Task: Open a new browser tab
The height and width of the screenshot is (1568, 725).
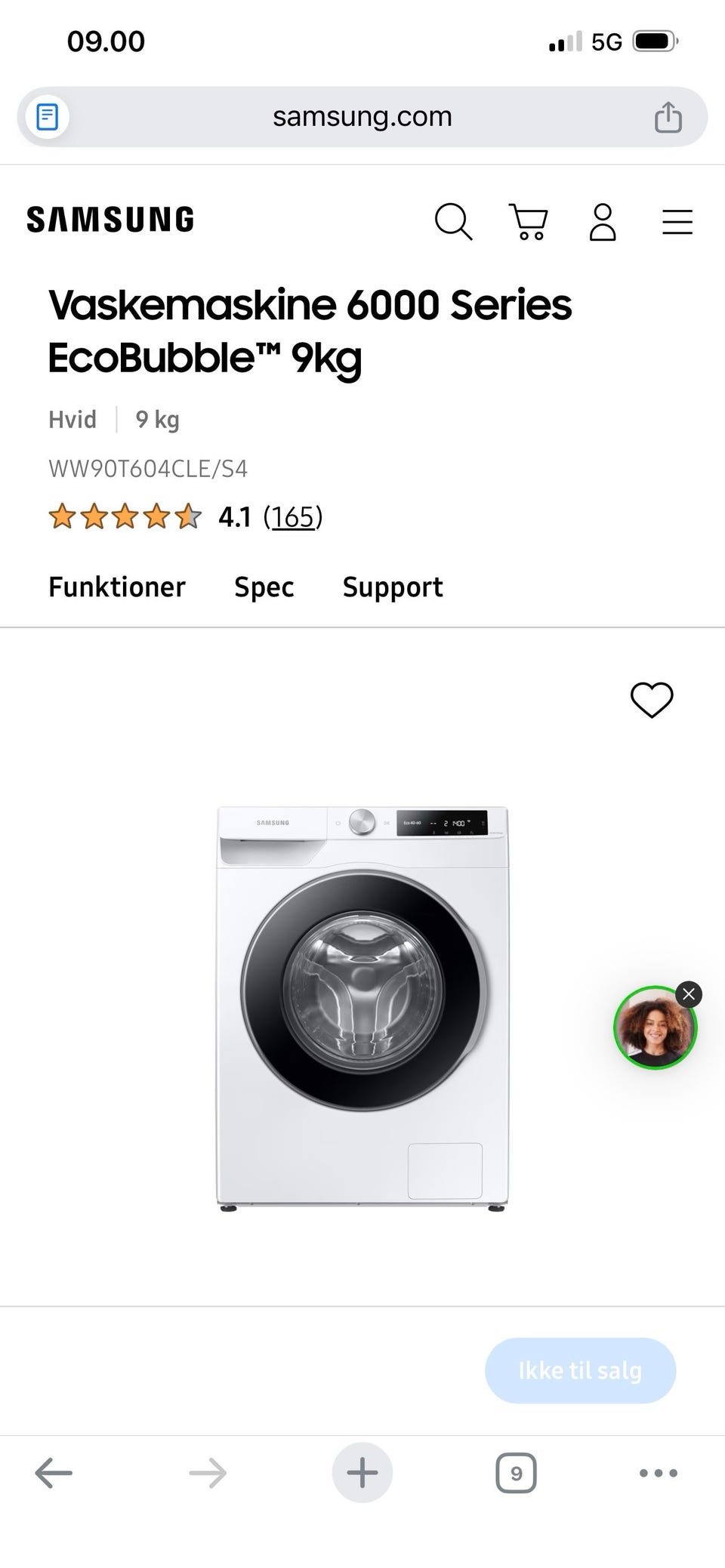Action: (362, 1473)
